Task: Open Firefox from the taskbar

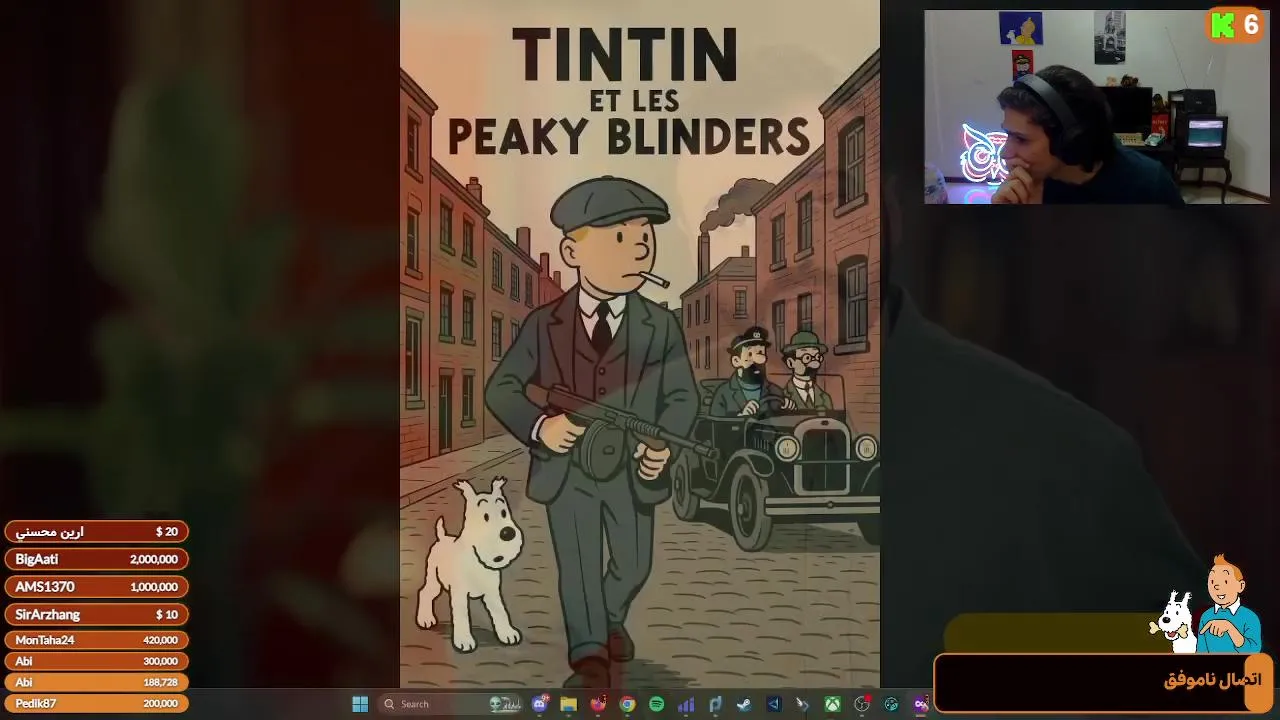Action: 598,704
